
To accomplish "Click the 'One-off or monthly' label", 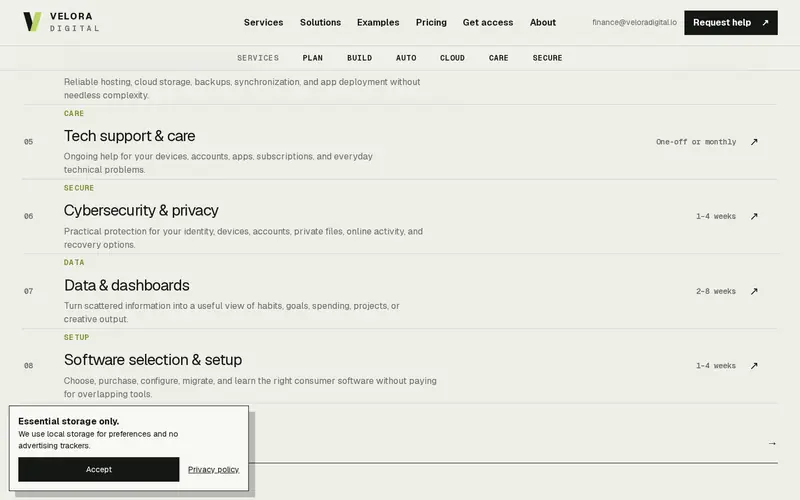I will 696,142.
